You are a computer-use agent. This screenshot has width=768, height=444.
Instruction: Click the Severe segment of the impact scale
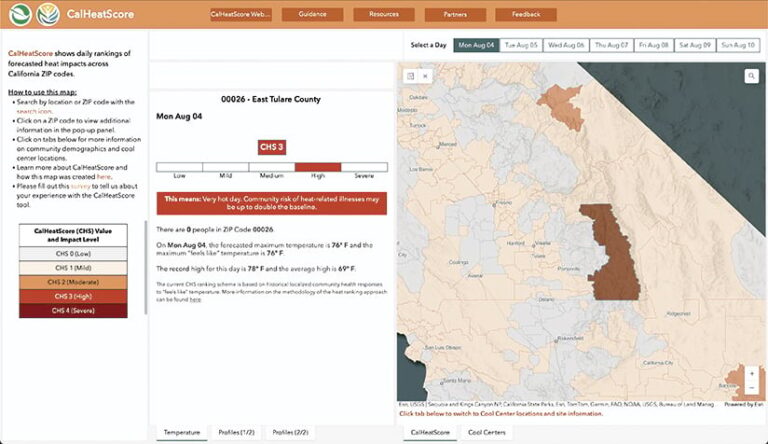364,167
